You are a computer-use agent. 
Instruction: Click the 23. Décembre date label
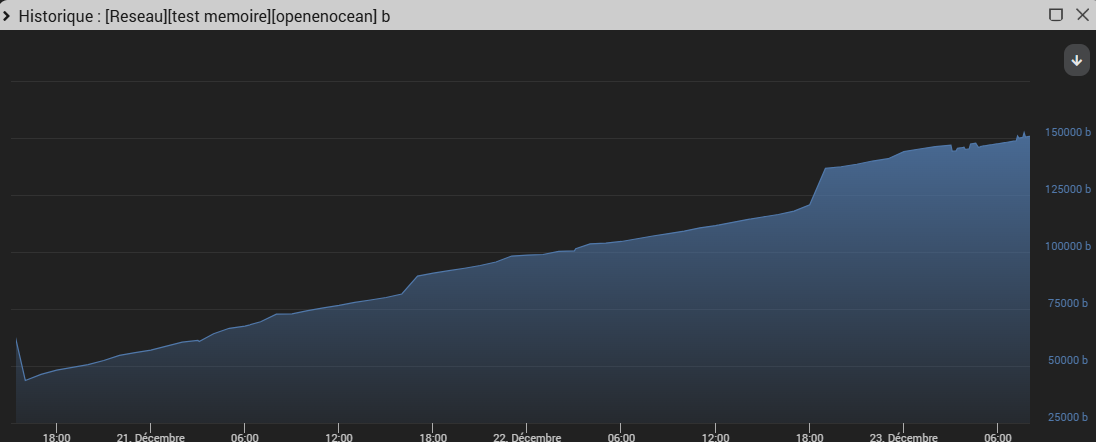click(903, 437)
